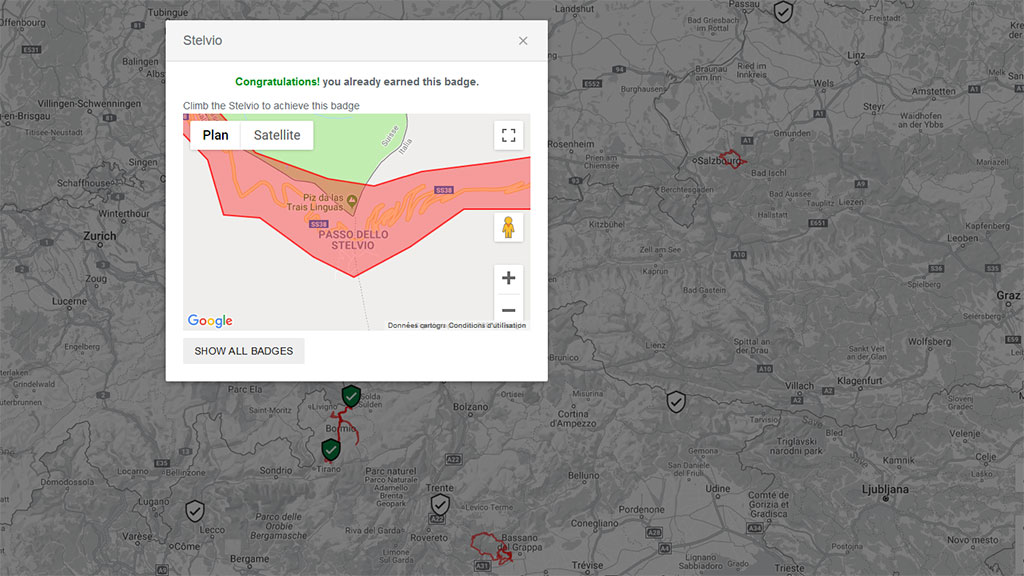Click the Udine city label

click(718, 488)
